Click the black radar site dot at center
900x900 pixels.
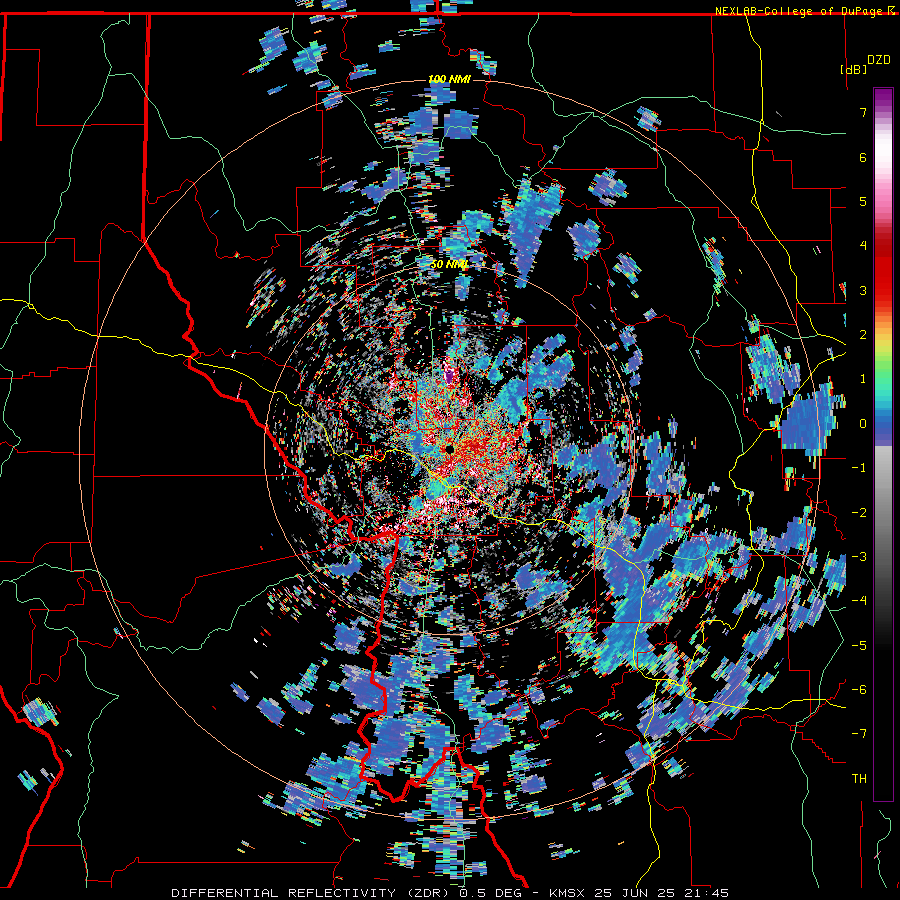coord(449,449)
